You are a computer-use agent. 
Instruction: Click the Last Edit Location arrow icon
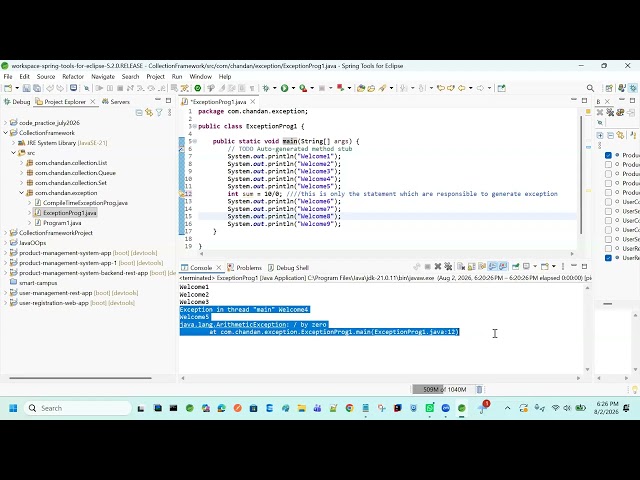click(x=440, y=88)
